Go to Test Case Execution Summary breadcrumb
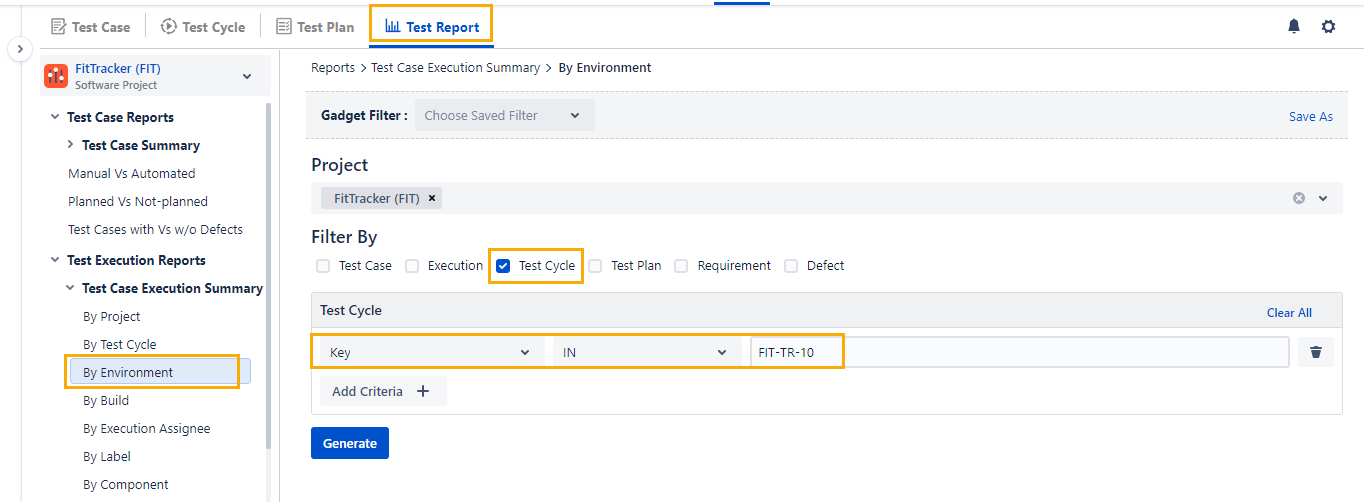The image size is (1364, 502). click(455, 68)
